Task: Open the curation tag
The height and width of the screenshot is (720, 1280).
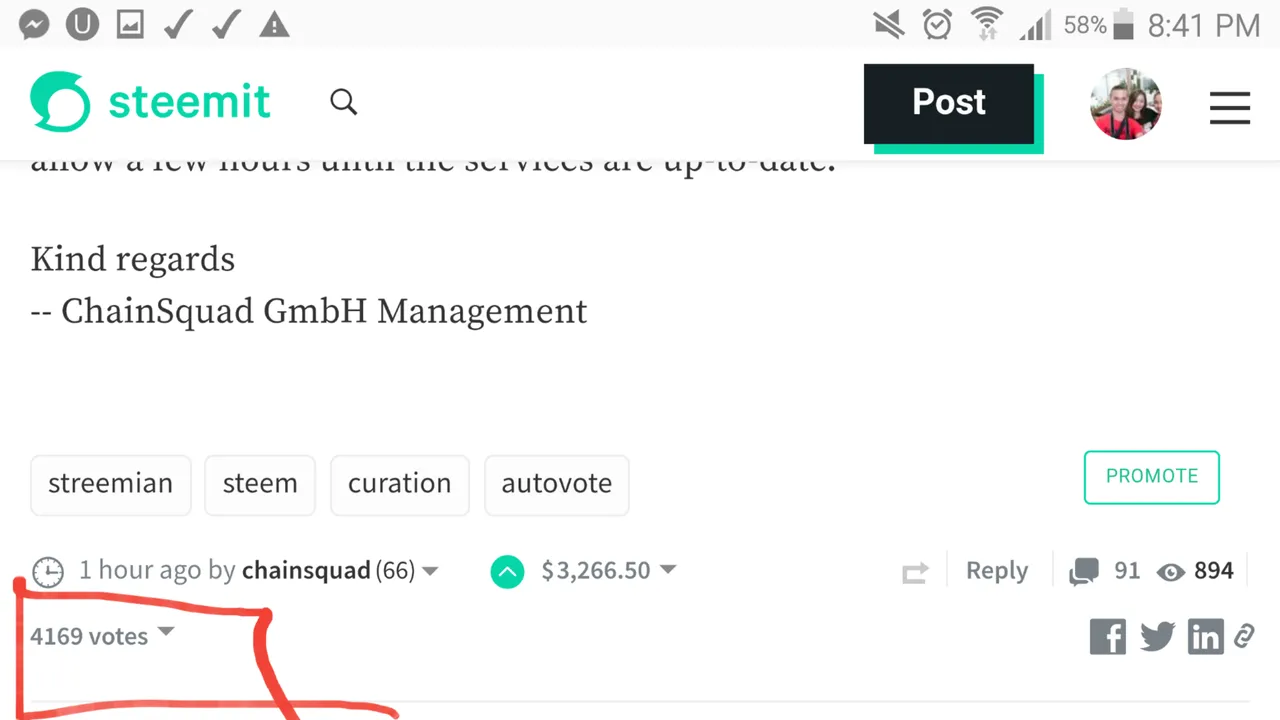Action: [400, 485]
